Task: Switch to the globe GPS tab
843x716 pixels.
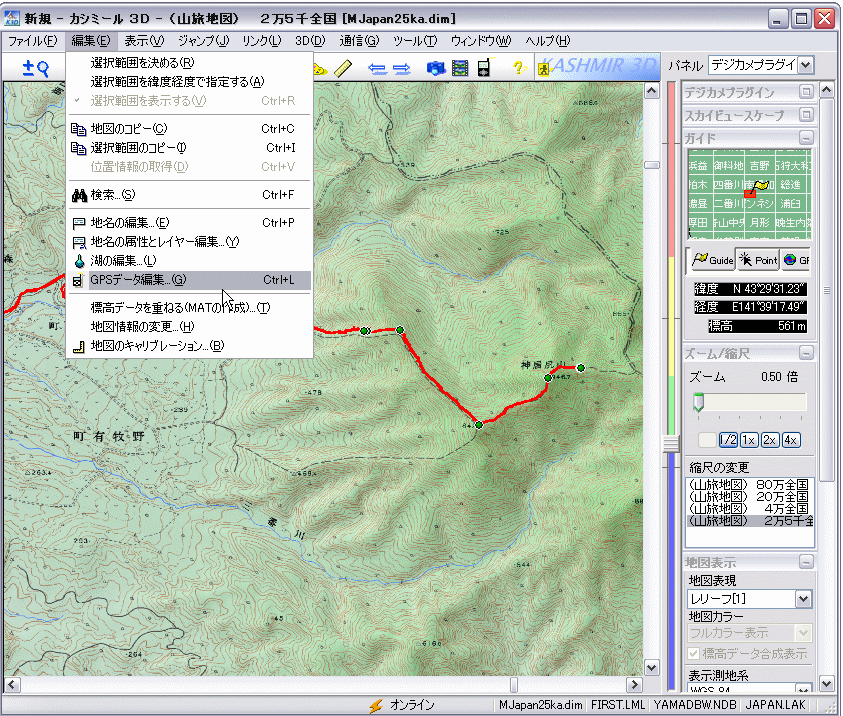Action: point(796,260)
